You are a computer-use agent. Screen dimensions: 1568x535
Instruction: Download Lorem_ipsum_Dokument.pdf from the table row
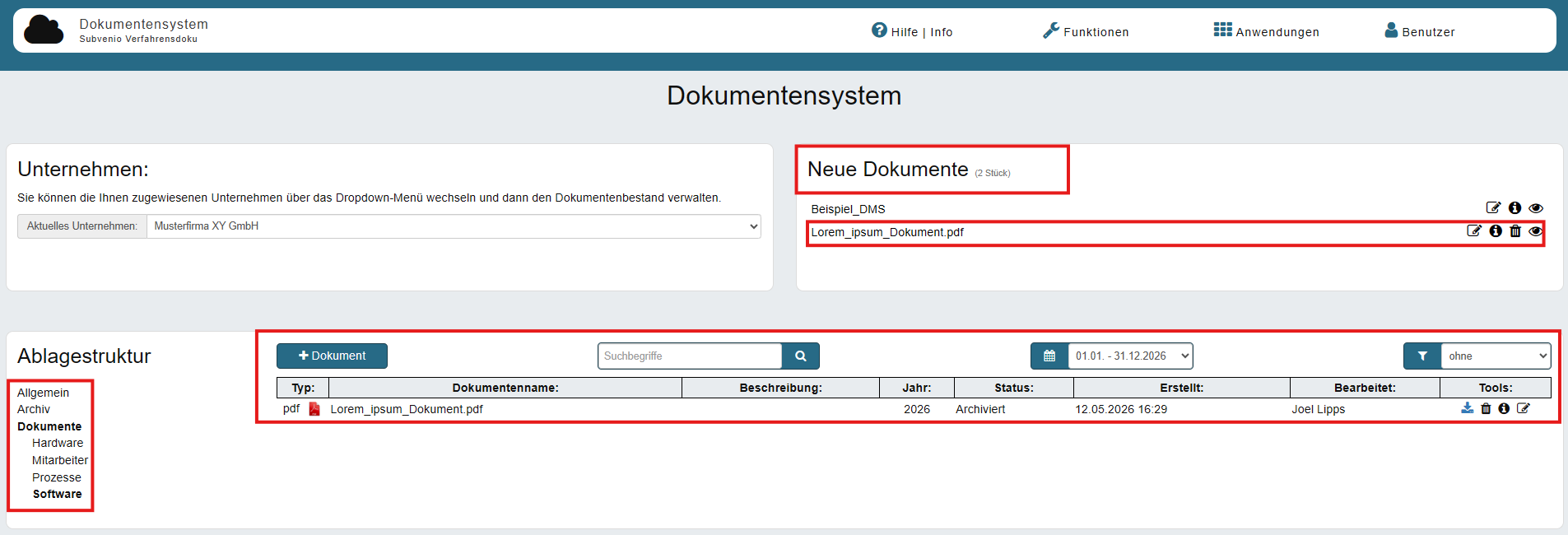click(x=1467, y=408)
